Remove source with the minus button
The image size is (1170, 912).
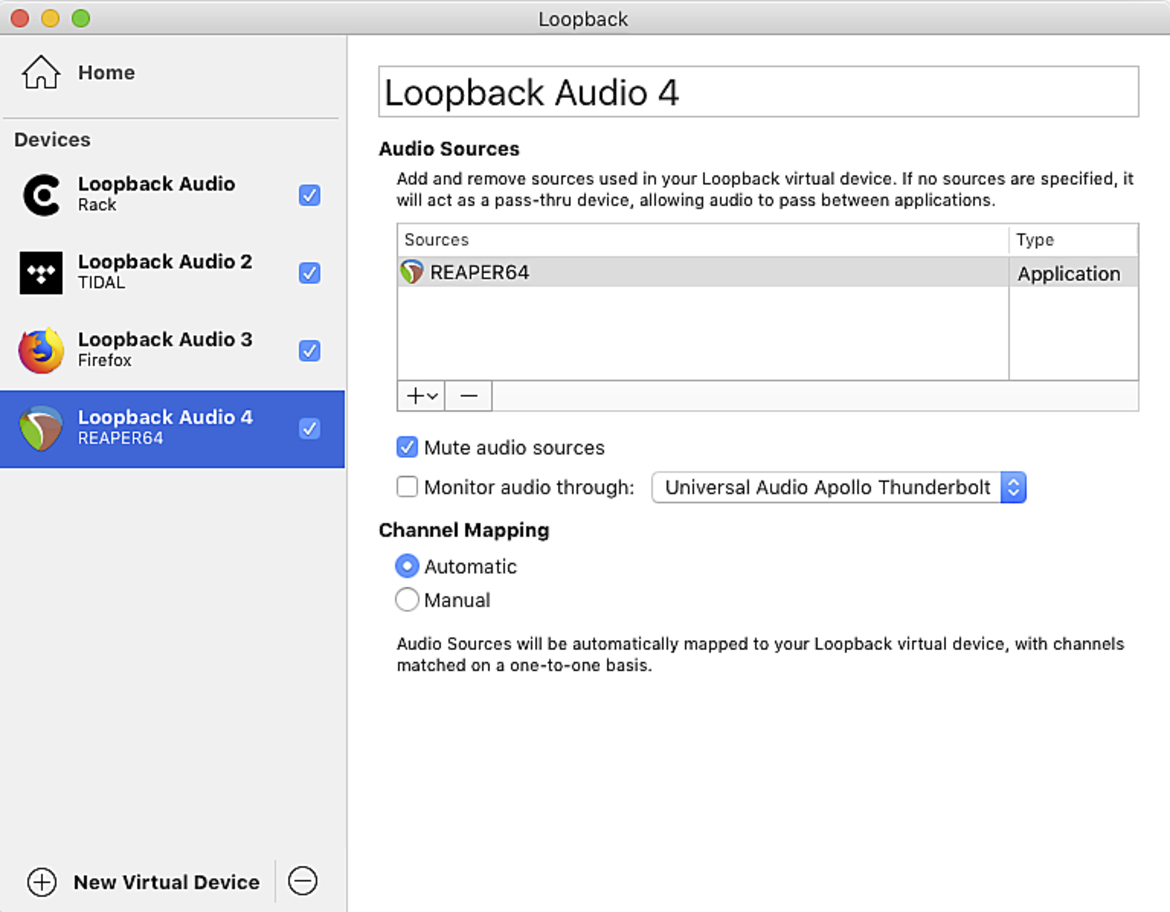[469, 396]
